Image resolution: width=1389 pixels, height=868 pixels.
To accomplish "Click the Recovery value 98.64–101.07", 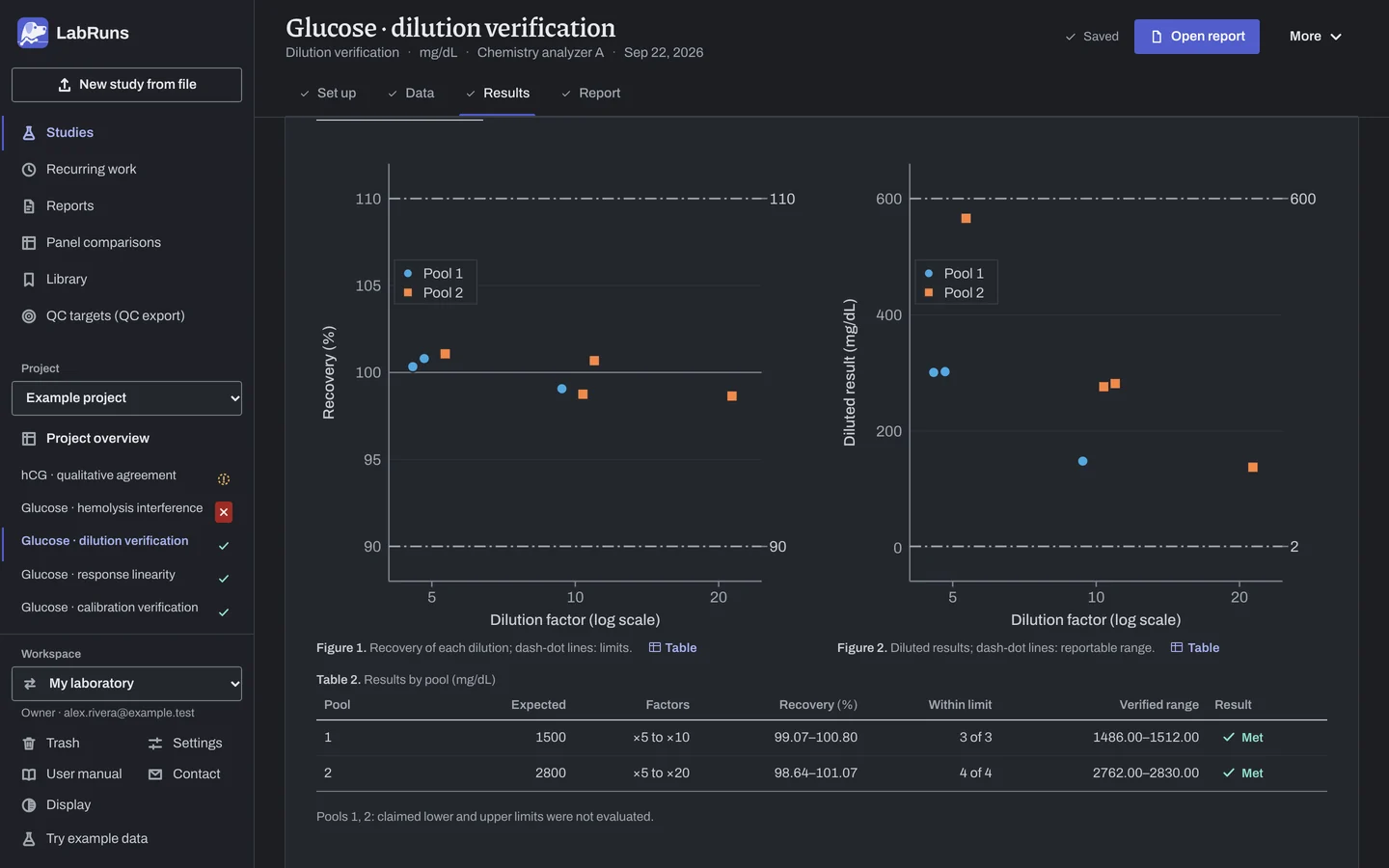I will point(816,773).
